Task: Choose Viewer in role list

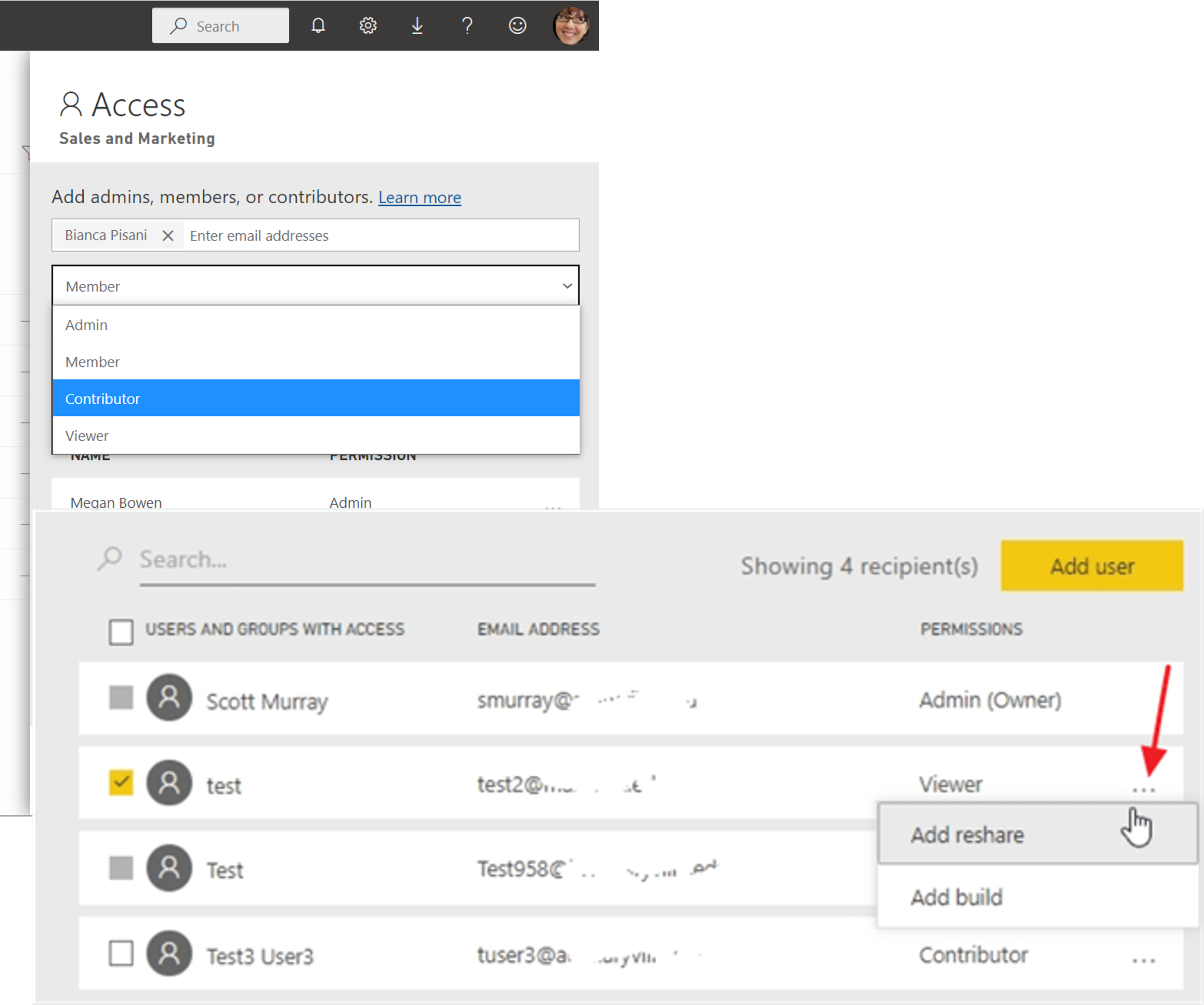Action: coord(316,435)
